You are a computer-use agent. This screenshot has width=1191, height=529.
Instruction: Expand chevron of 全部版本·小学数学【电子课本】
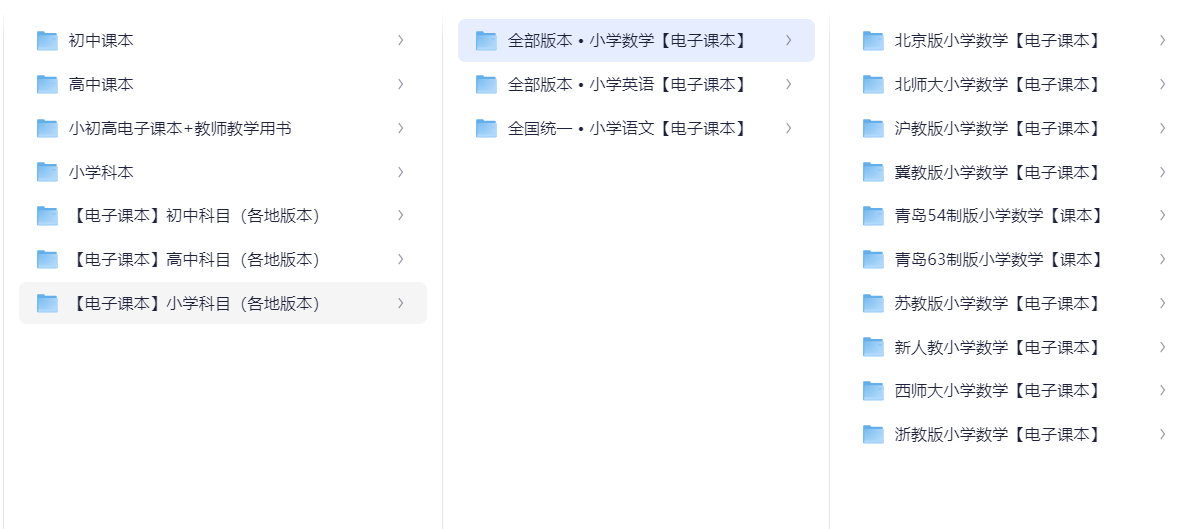coord(788,41)
